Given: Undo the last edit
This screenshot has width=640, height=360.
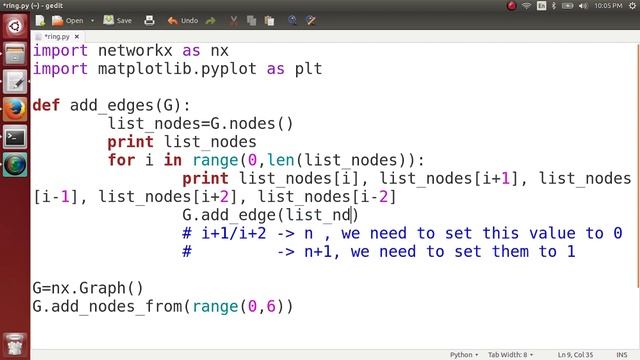Looking at the screenshot, I should coord(182,20).
